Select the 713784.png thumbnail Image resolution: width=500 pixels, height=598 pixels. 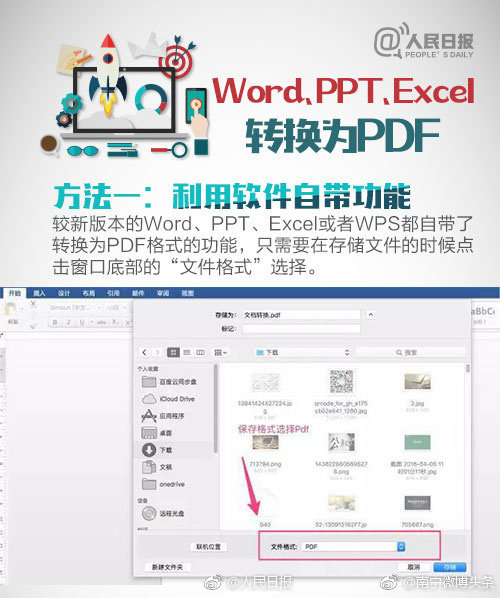pyautogui.click(x=265, y=442)
